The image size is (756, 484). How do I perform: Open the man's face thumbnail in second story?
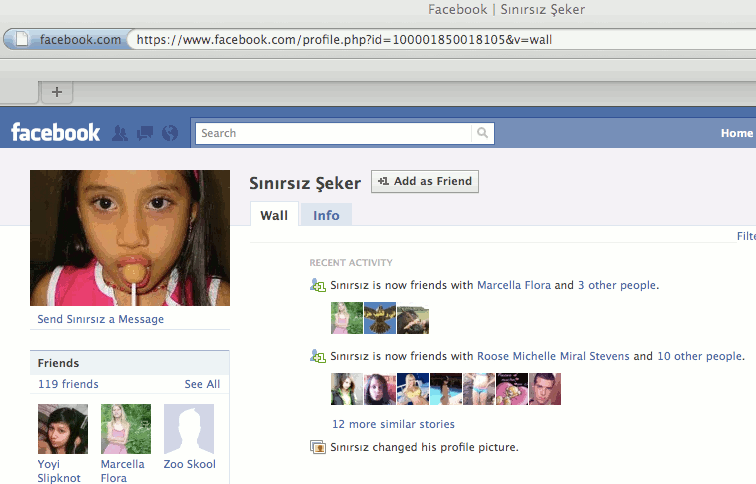[545, 389]
